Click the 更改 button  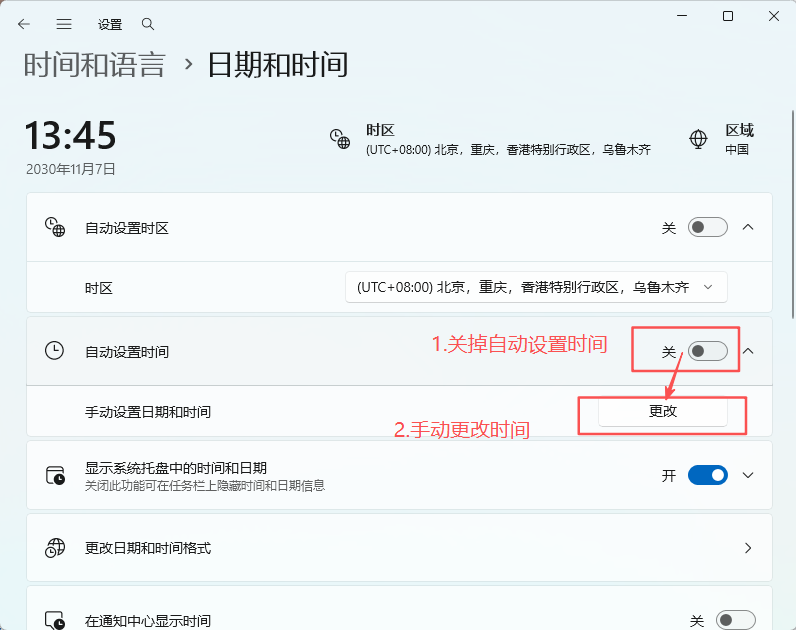coord(662,412)
